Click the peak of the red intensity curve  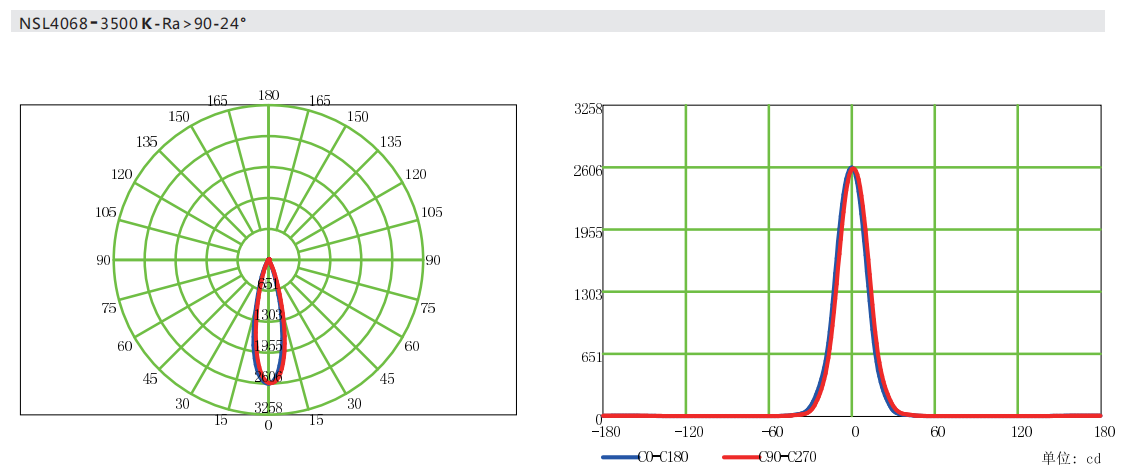(x=853, y=169)
